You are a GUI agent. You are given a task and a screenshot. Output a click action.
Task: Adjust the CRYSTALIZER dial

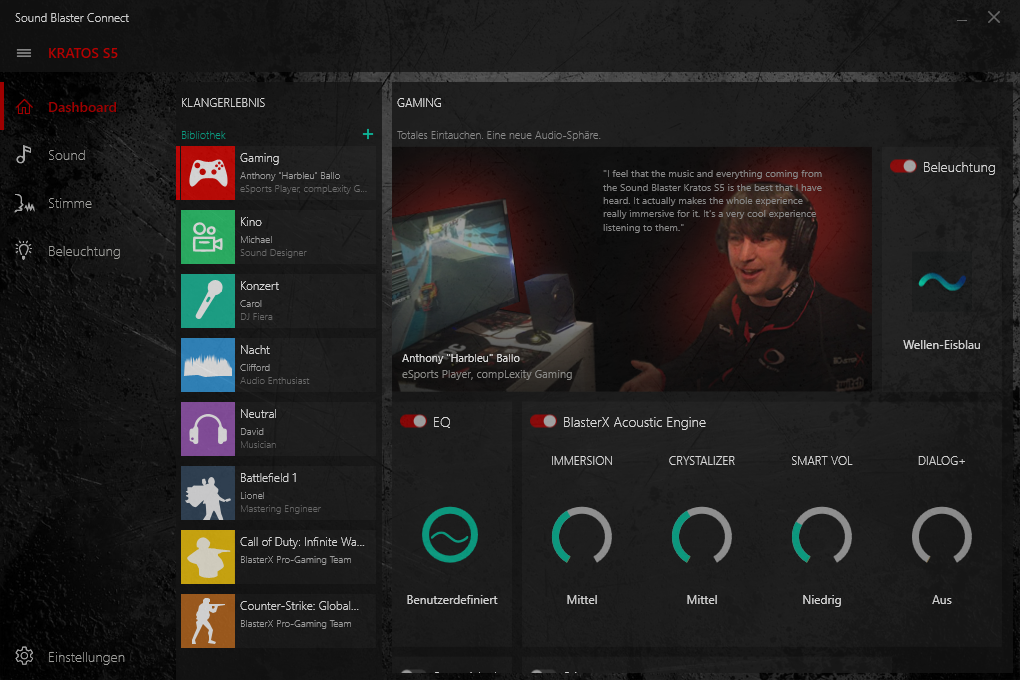coord(702,536)
